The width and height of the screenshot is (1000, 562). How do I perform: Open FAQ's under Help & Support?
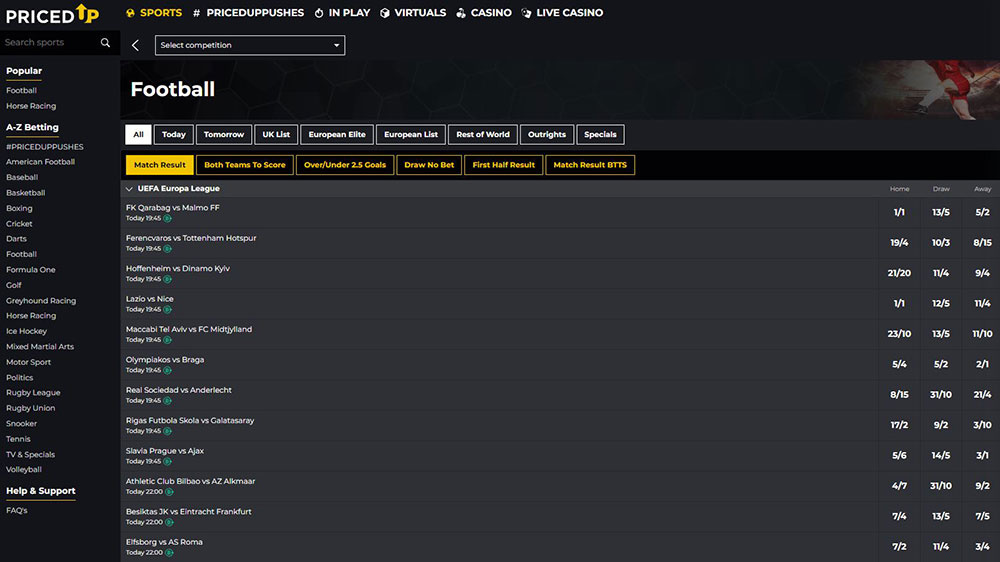click(17, 510)
